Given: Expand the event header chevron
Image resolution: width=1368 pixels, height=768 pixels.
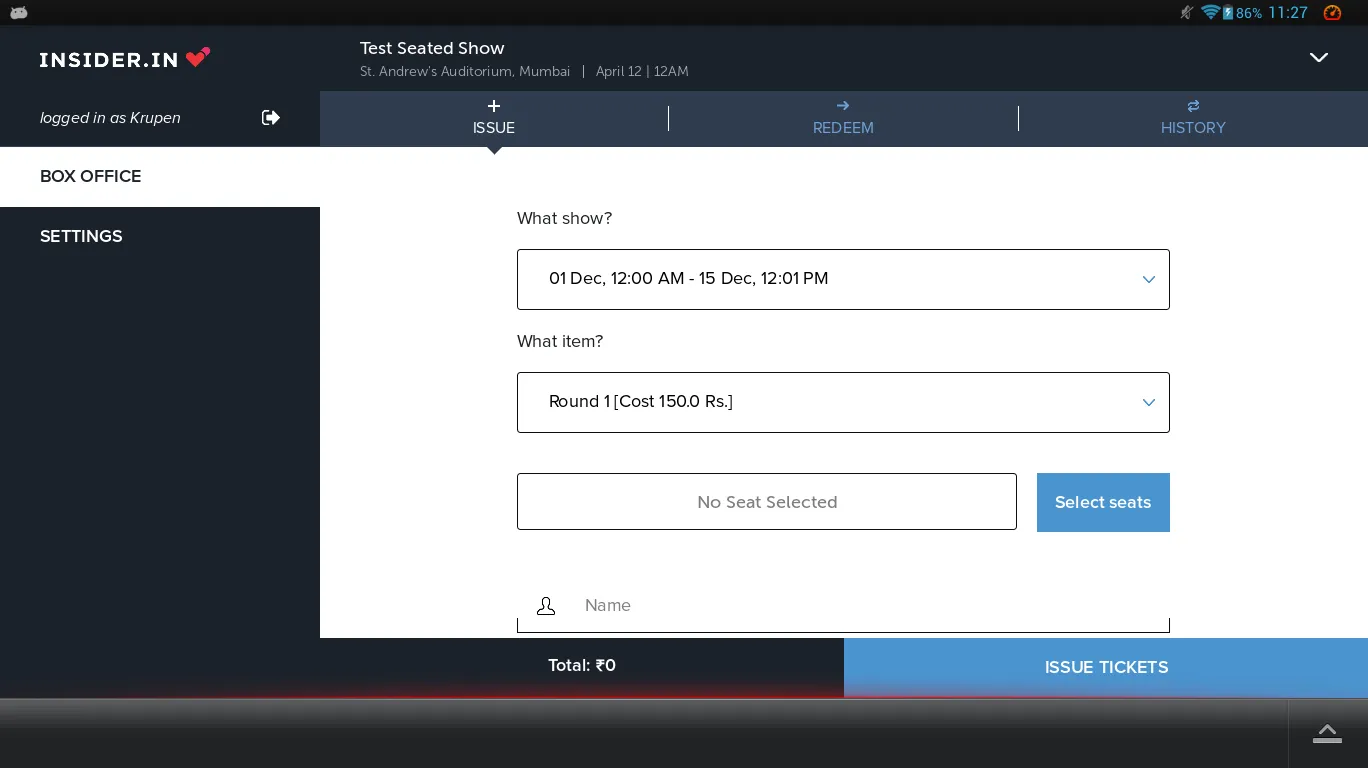Looking at the screenshot, I should [x=1319, y=58].
